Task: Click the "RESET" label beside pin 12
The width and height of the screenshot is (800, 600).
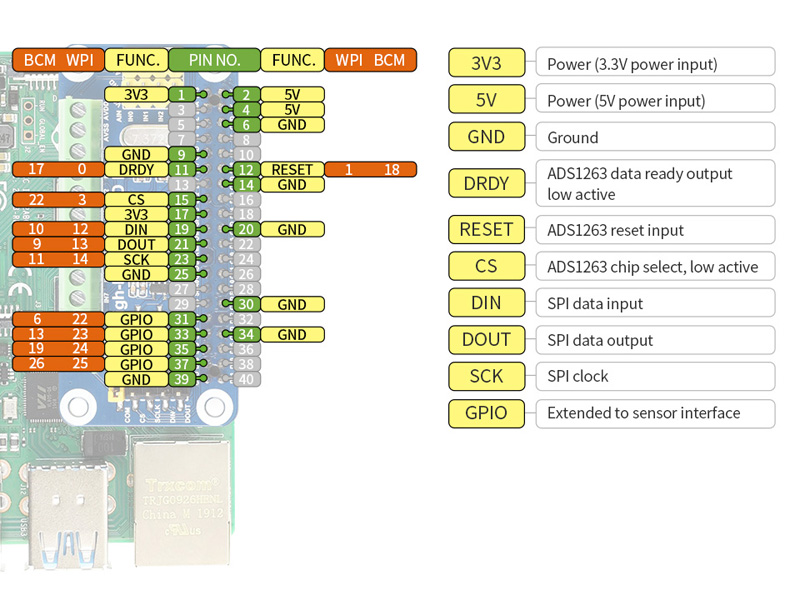Action: click(292, 169)
